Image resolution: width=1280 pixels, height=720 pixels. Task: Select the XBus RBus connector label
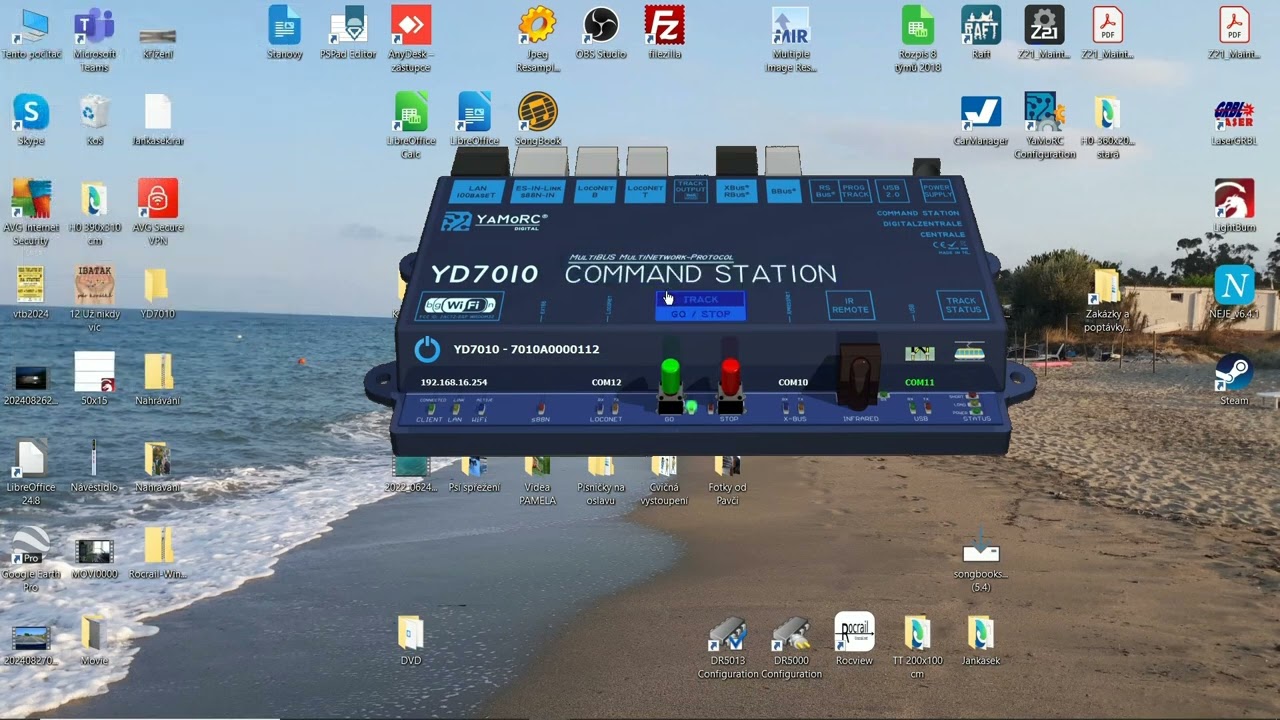pos(736,192)
